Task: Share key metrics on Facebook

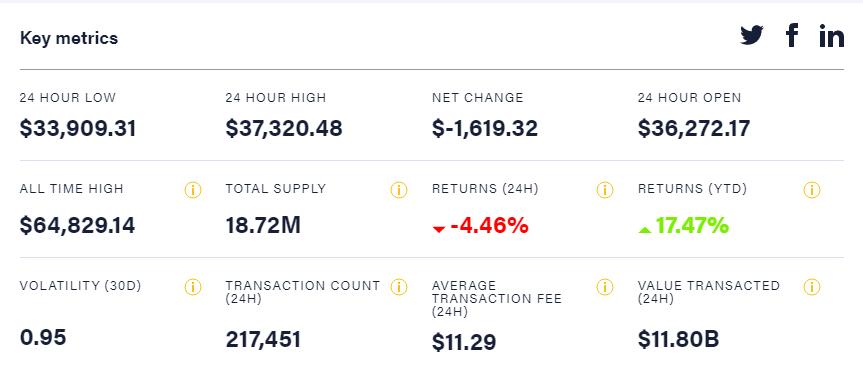Action: (791, 36)
